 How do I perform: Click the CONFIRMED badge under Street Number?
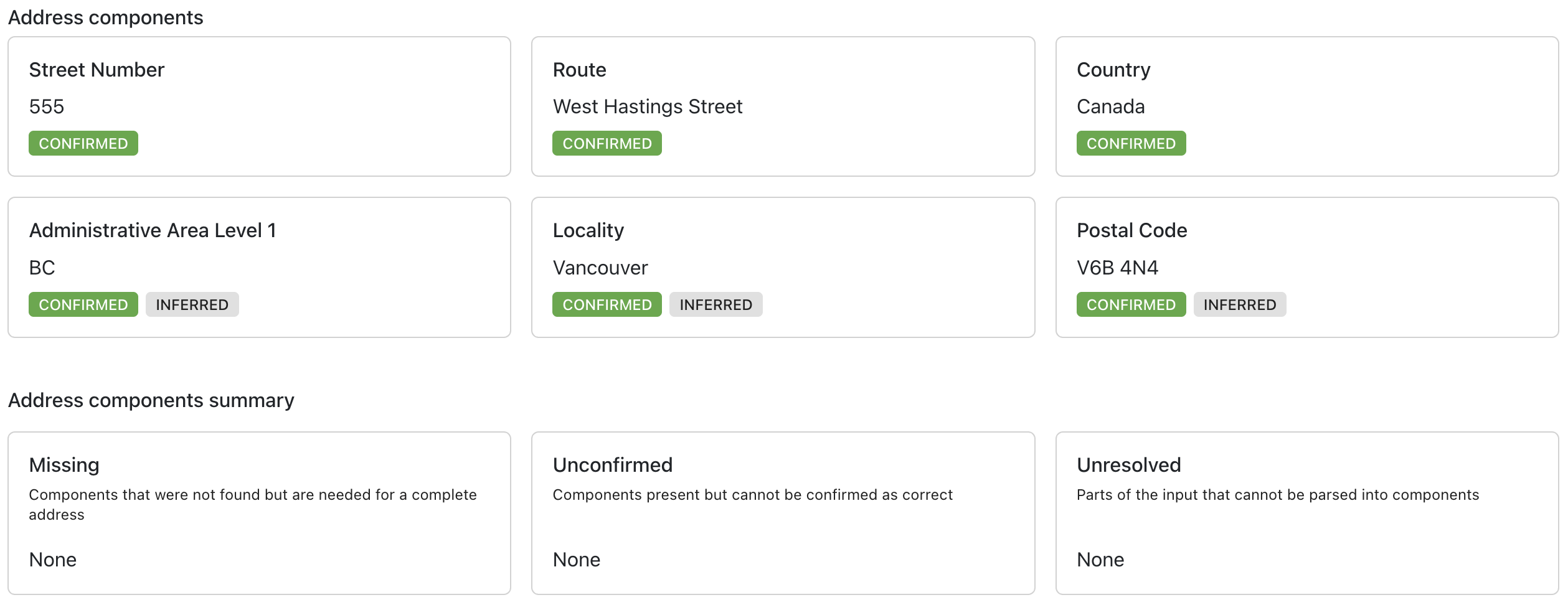(83, 143)
